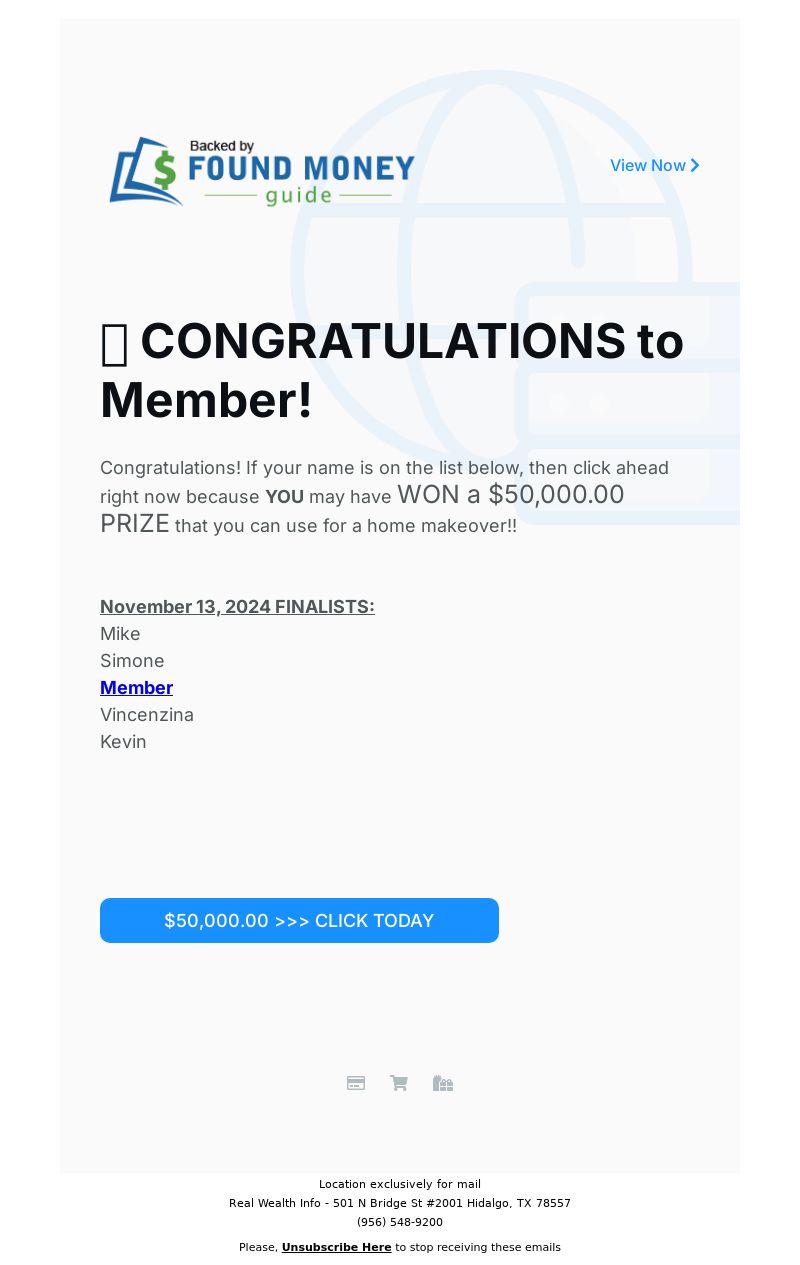Click the name Simone in finalists list
This screenshot has height=1265, width=800.
click(x=132, y=661)
